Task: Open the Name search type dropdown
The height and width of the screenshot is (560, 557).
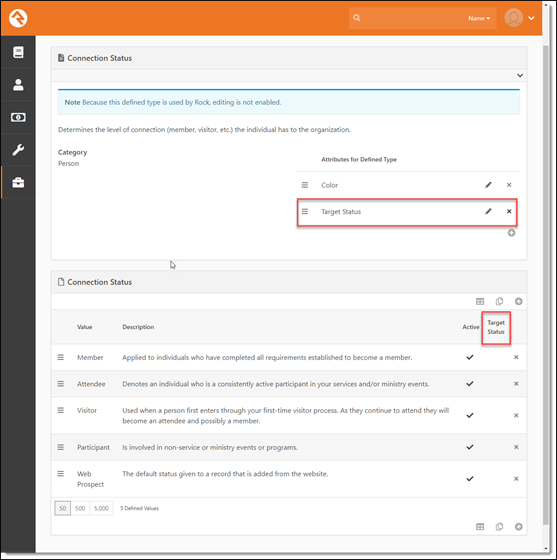Action: 479,18
